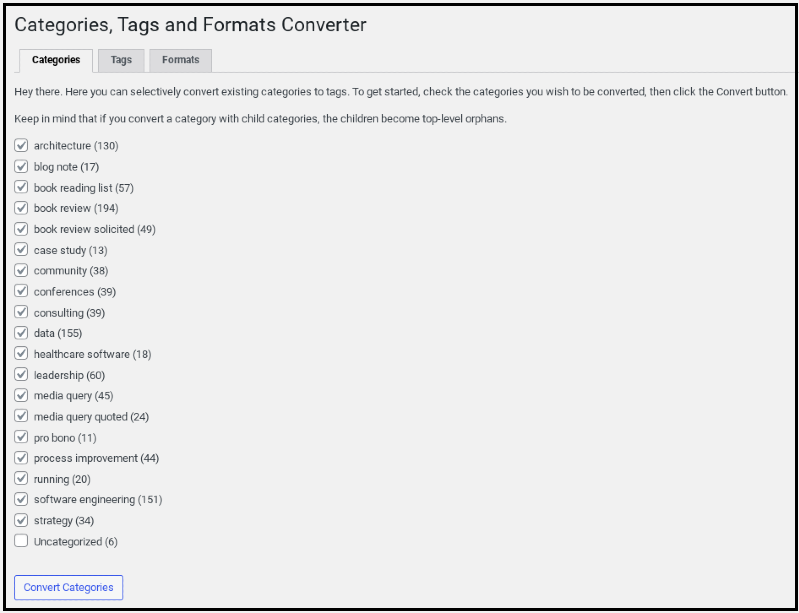Open the Formats tab
Viewport: 799px width, 613px height.
point(180,60)
